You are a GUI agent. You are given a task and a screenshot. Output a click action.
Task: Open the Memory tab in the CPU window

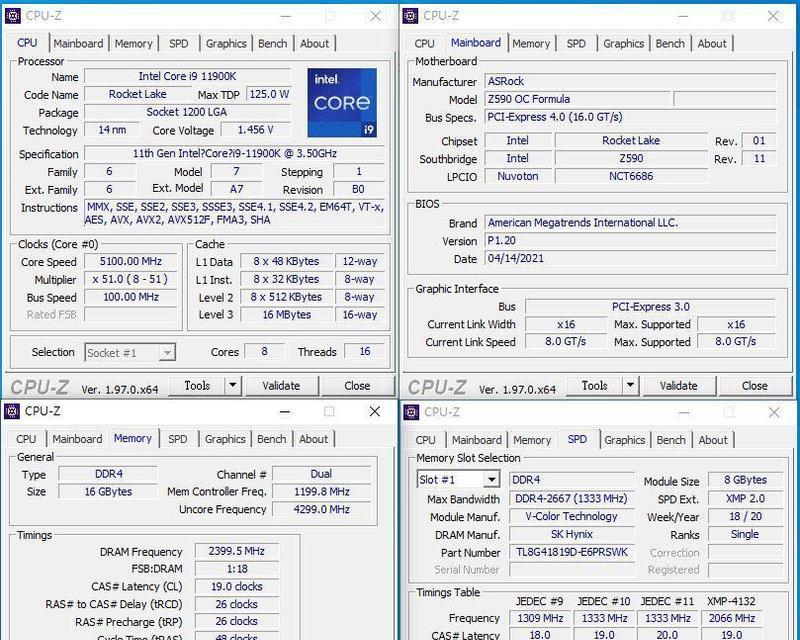coord(134,43)
